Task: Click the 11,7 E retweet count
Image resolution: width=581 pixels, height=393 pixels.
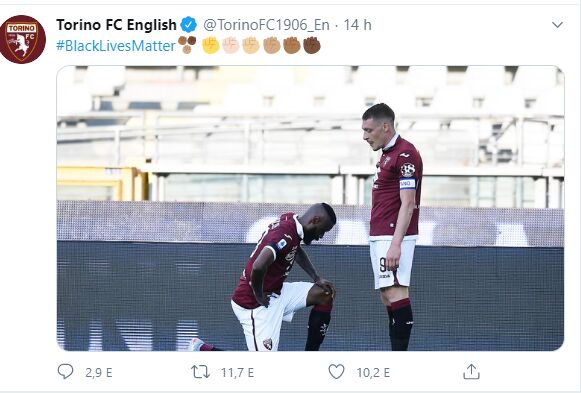Action: 238,372
